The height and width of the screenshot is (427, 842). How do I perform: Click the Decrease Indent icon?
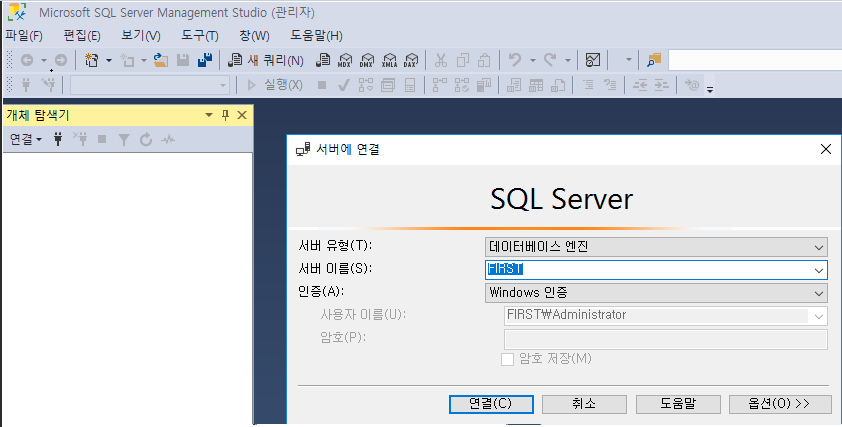(x=640, y=85)
